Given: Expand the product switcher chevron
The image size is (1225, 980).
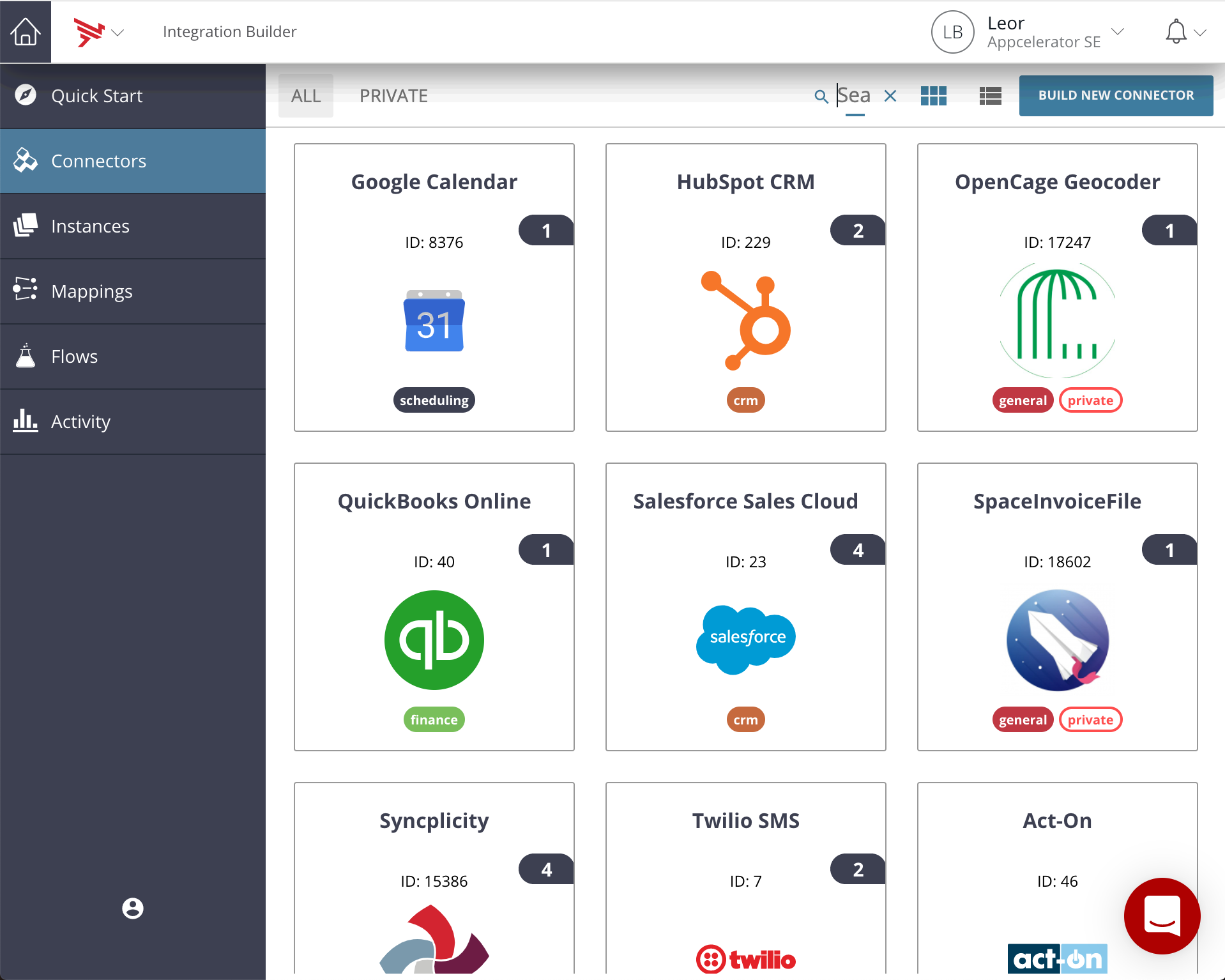Looking at the screenshot, I should 118,33.
